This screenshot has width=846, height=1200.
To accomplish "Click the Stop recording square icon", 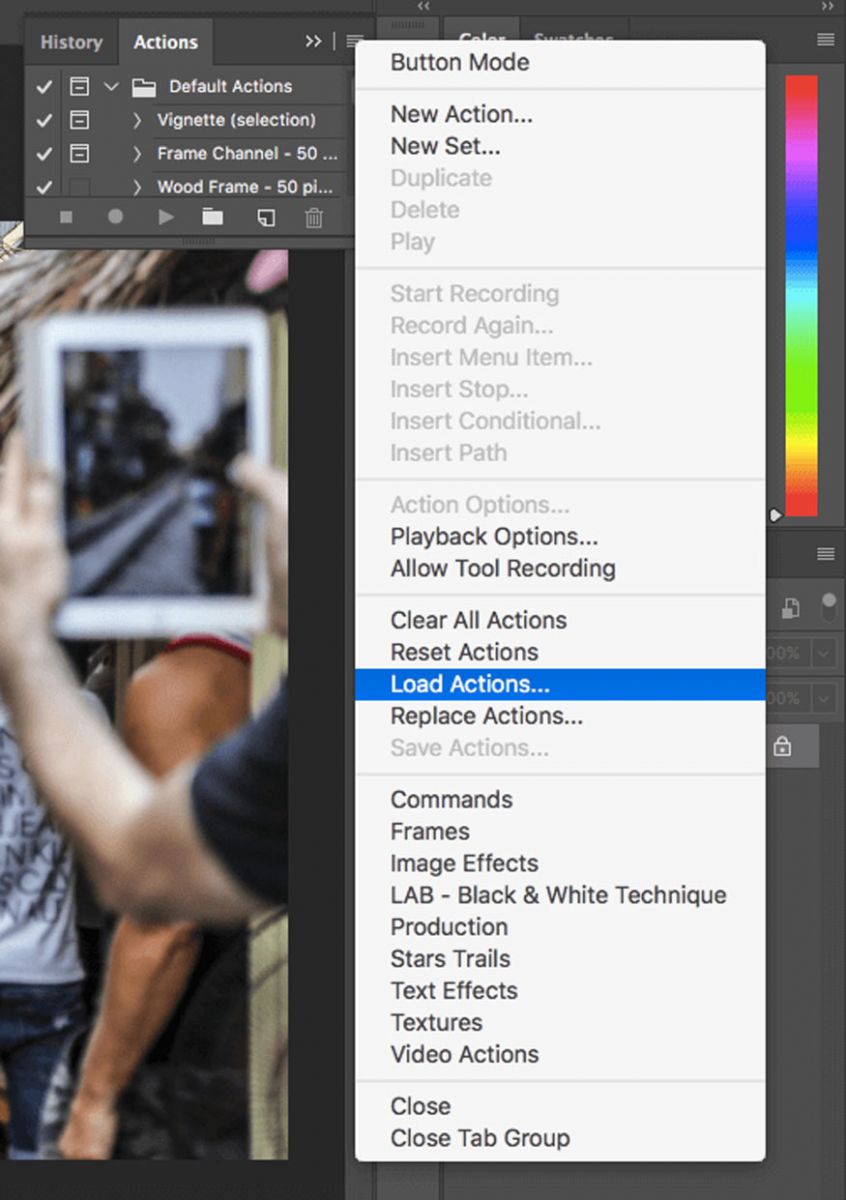I will click(x=66, y=217).
